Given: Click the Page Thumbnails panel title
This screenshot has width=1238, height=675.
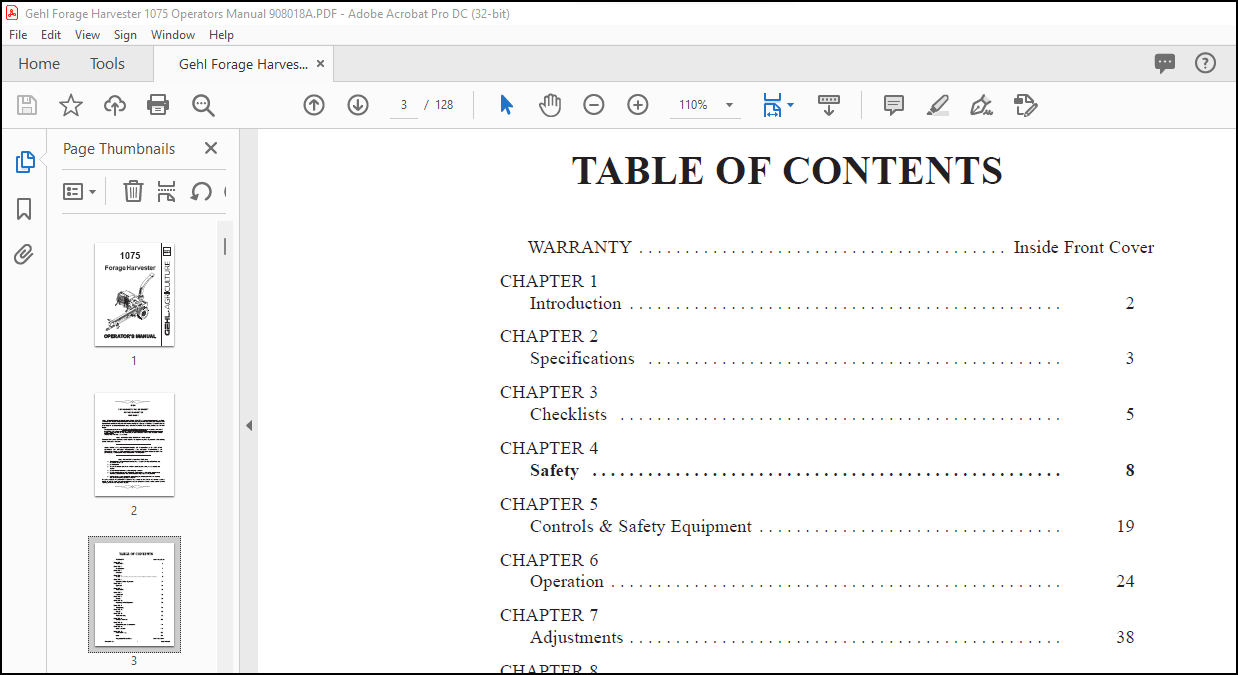Looking at the screenshot, I should (x=119, y=148).
